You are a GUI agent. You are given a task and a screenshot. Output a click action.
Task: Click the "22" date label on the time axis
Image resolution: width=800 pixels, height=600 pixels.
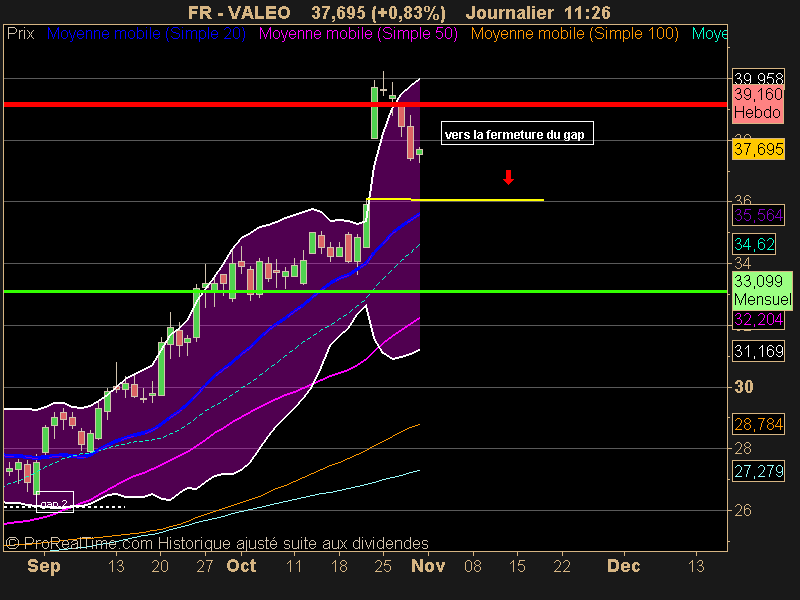562,566
